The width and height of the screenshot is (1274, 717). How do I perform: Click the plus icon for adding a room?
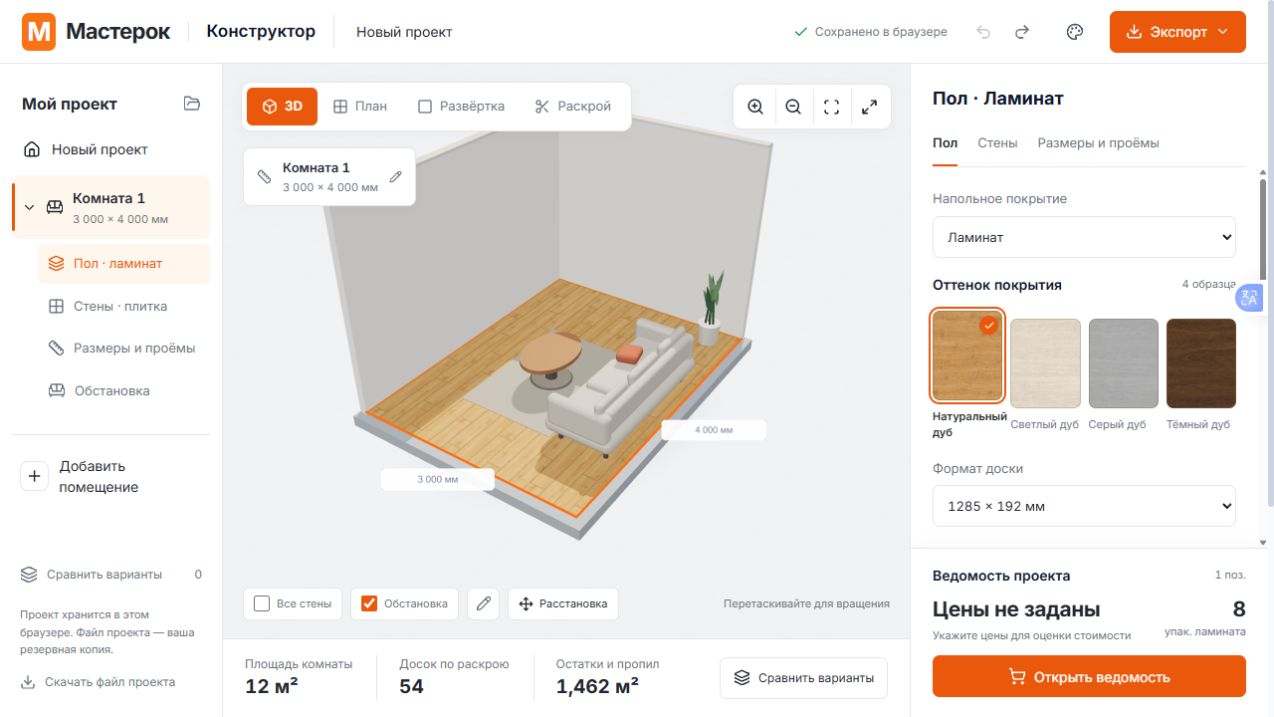tap(34, 477)
